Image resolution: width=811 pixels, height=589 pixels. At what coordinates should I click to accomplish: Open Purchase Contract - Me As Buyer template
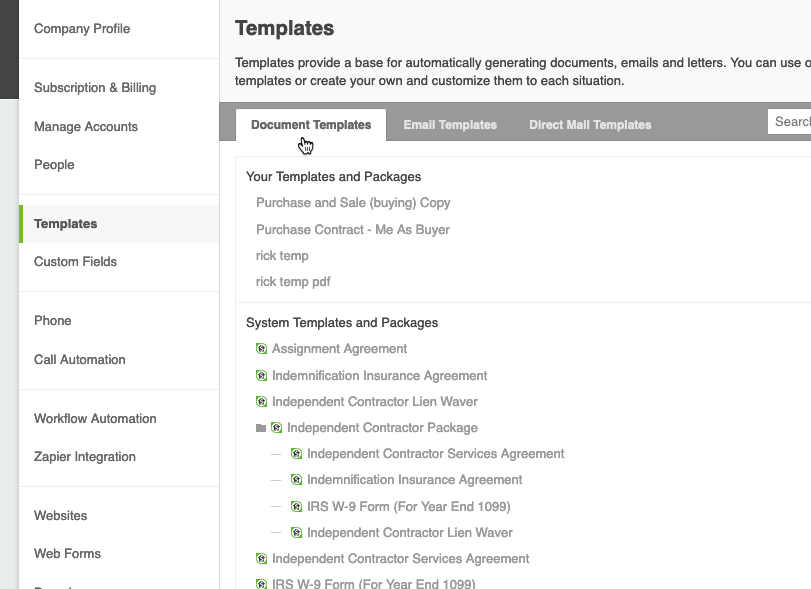[353, 230]
